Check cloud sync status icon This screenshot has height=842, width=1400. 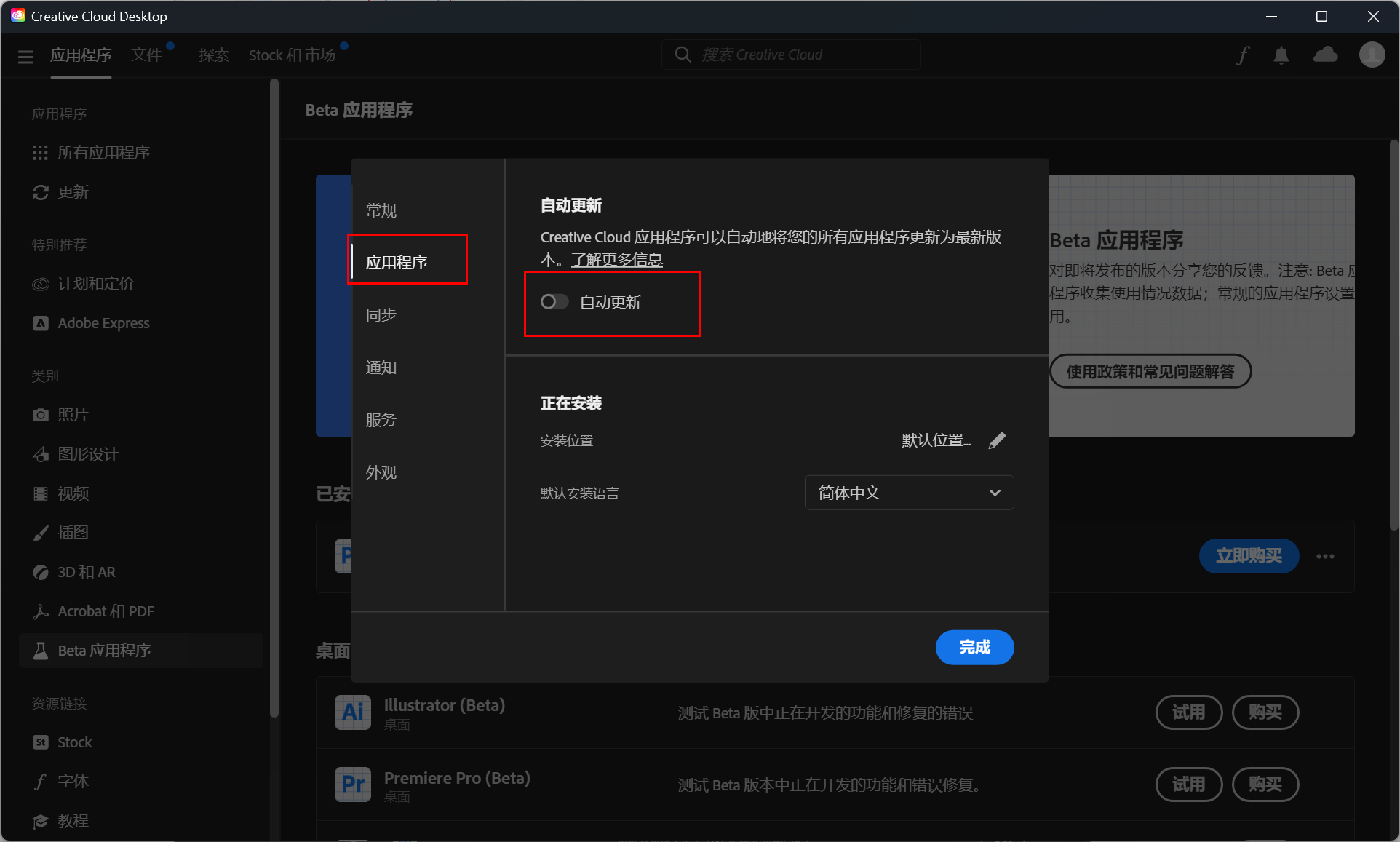[1326, 55]
